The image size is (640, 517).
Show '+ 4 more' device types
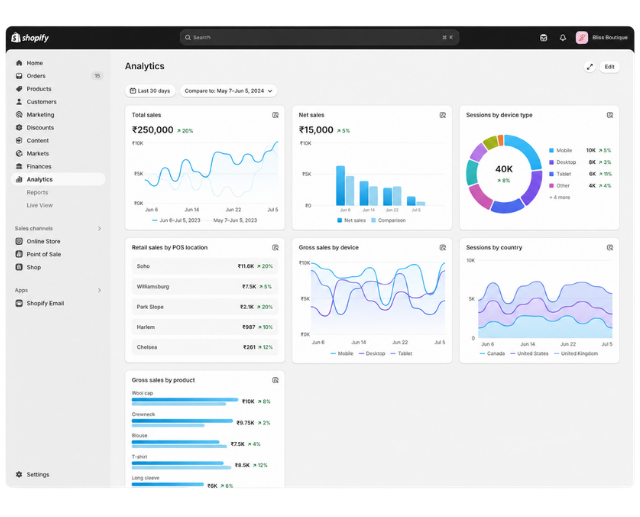pyautogui.click(x=560, y=197)
